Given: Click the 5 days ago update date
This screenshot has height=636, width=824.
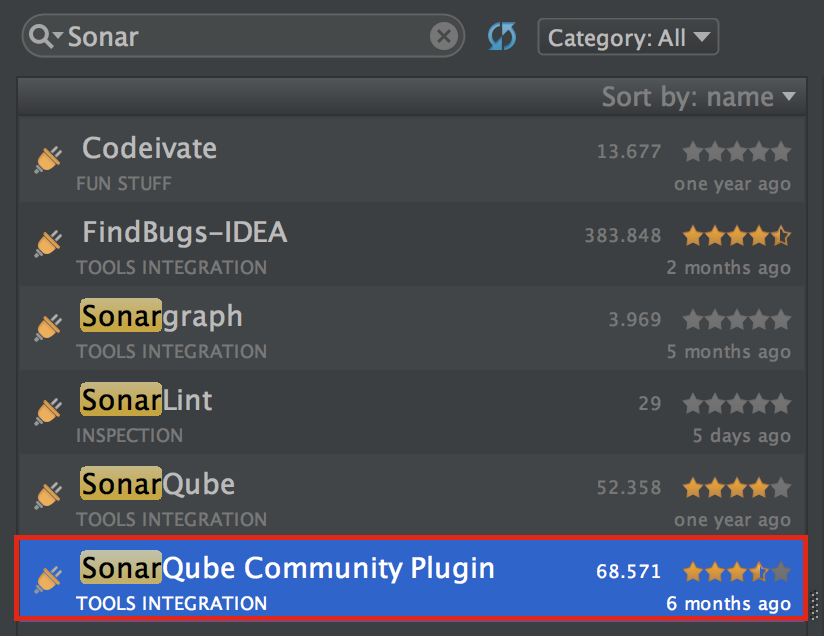Looking at the screenshot, I should (741, 436).
